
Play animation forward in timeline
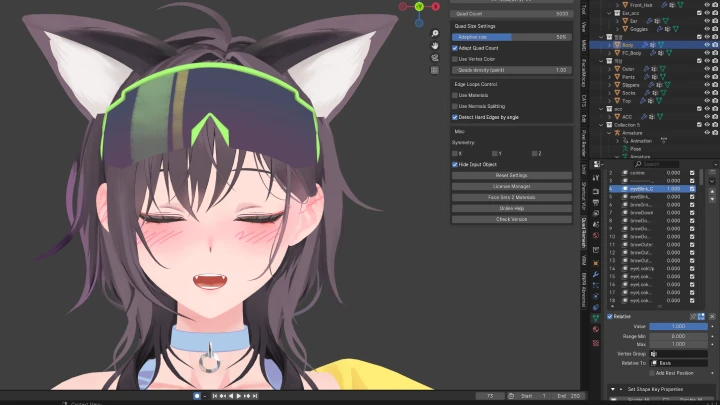coord(239,396)
